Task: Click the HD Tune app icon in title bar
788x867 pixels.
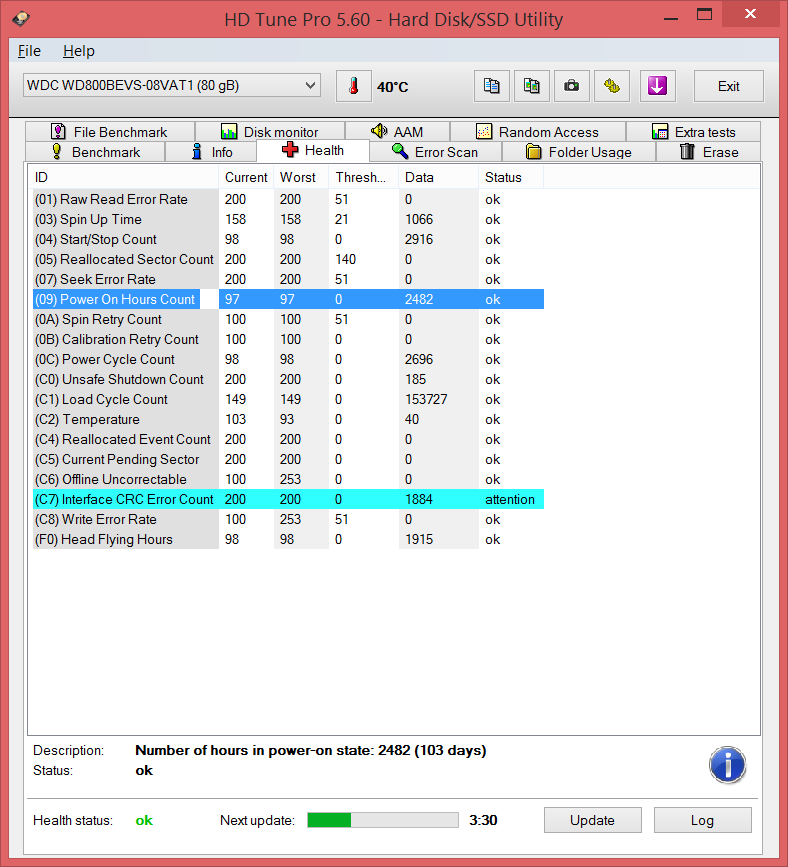Action: [x=22, y=19]
